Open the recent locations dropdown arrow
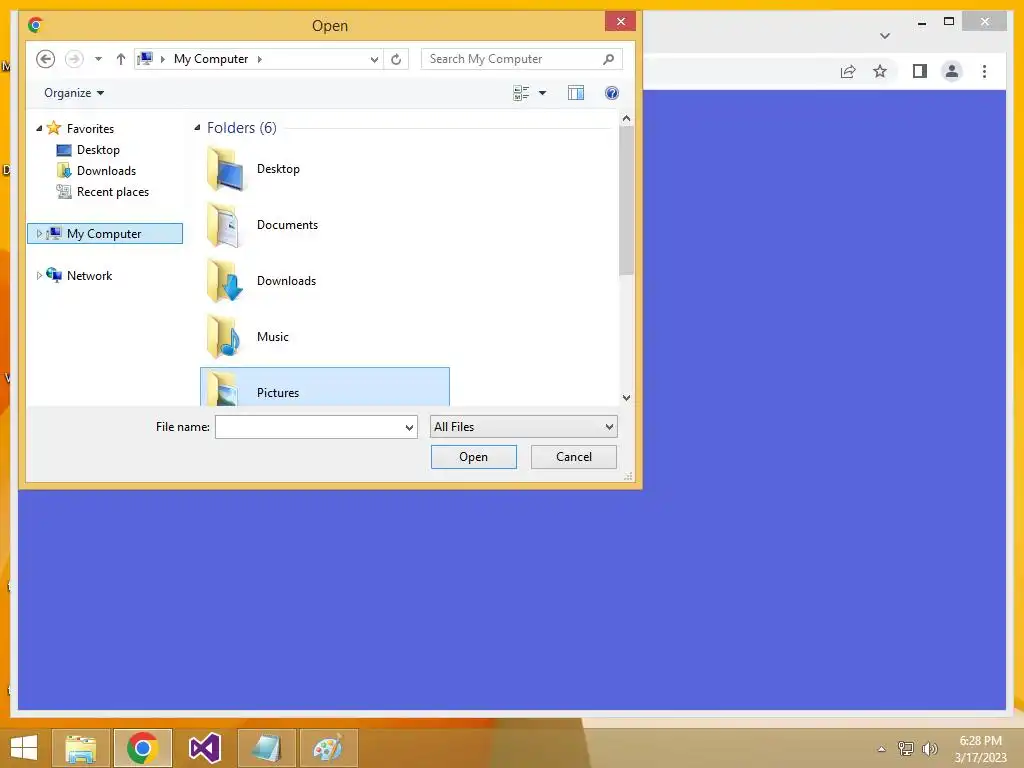This screenshot has width=1024, height=768. point(98,59)
